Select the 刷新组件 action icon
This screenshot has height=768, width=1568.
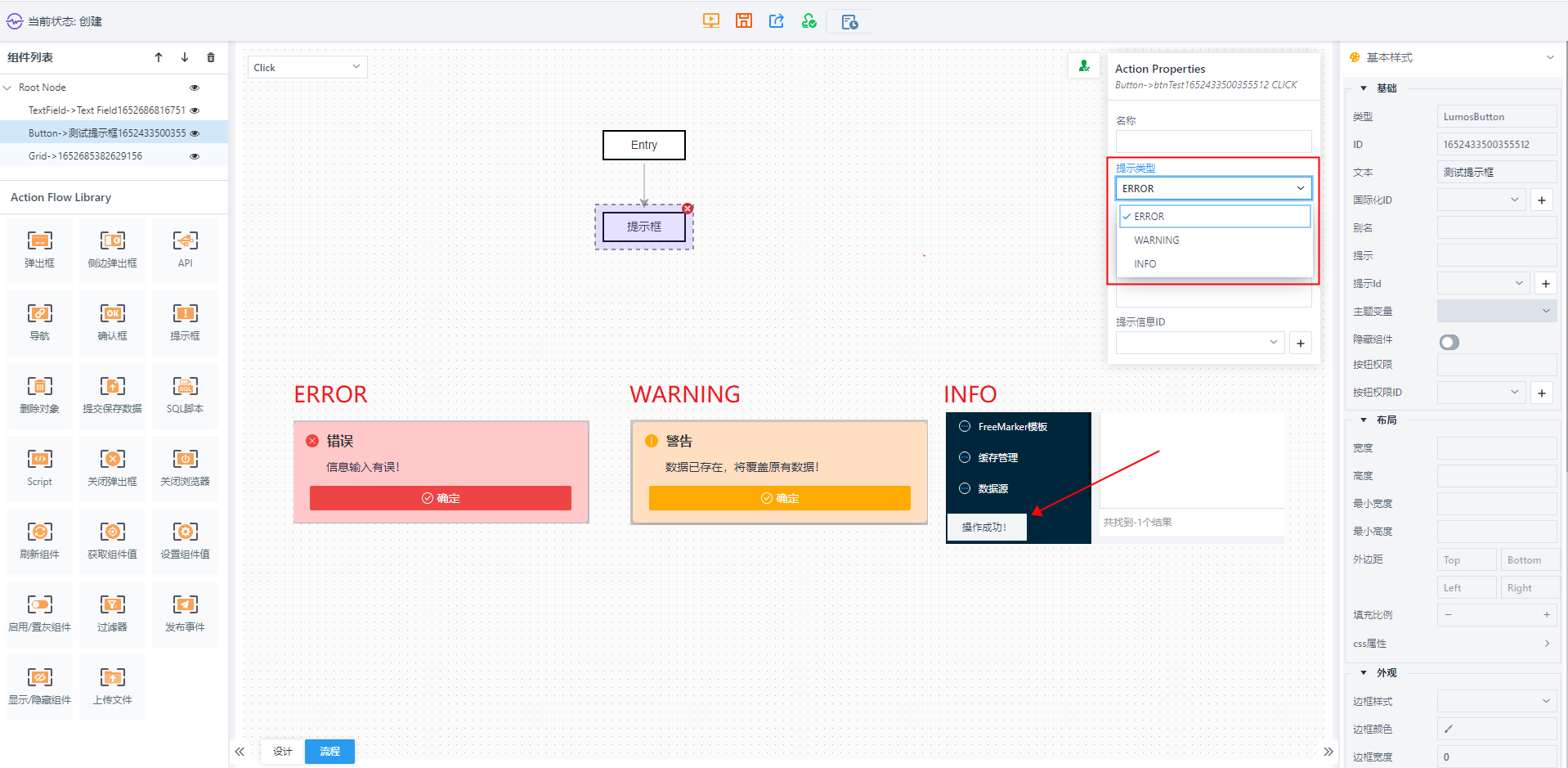[39, 532]
